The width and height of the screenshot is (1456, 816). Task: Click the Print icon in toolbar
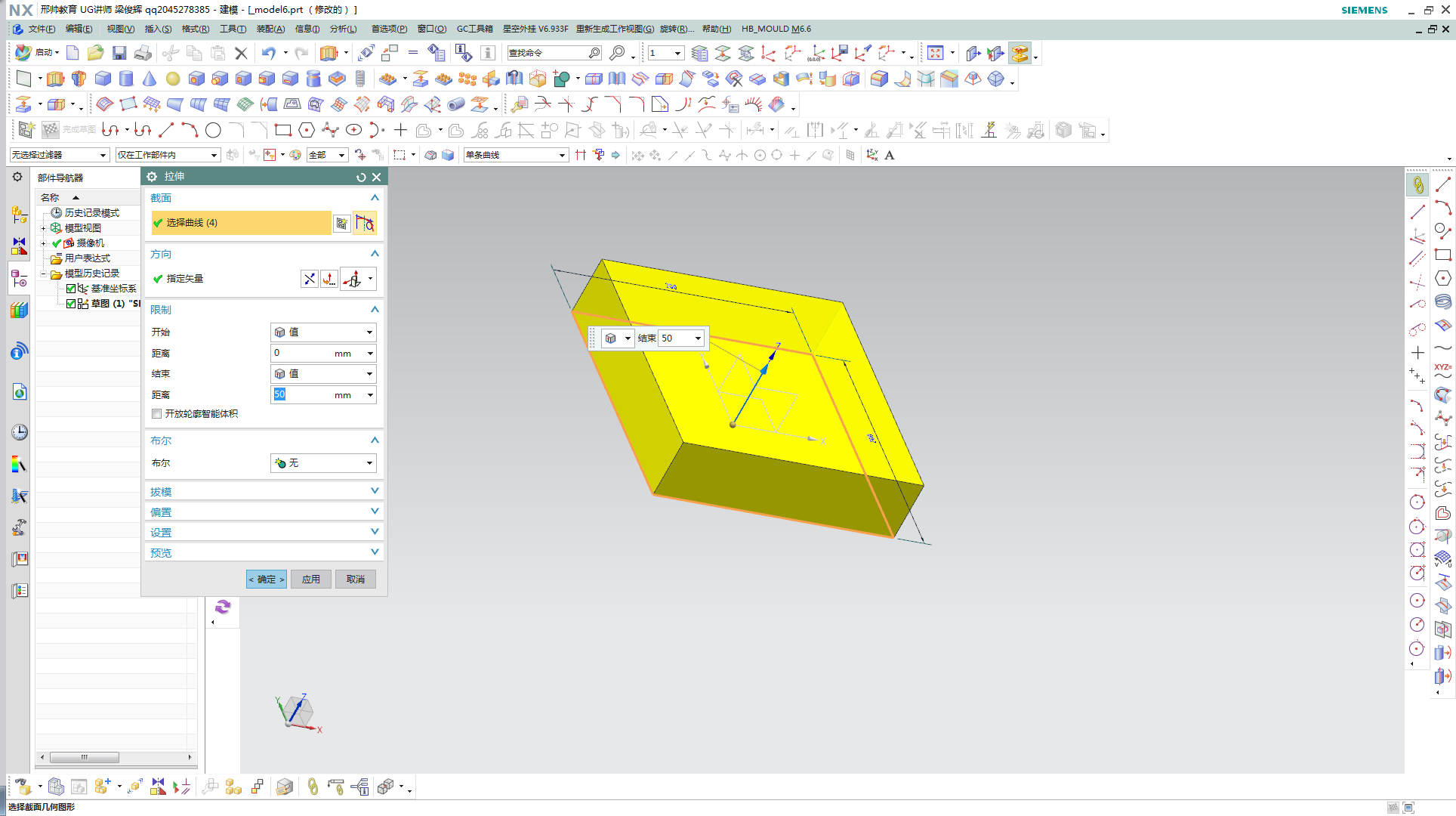[x=143, y=53]
